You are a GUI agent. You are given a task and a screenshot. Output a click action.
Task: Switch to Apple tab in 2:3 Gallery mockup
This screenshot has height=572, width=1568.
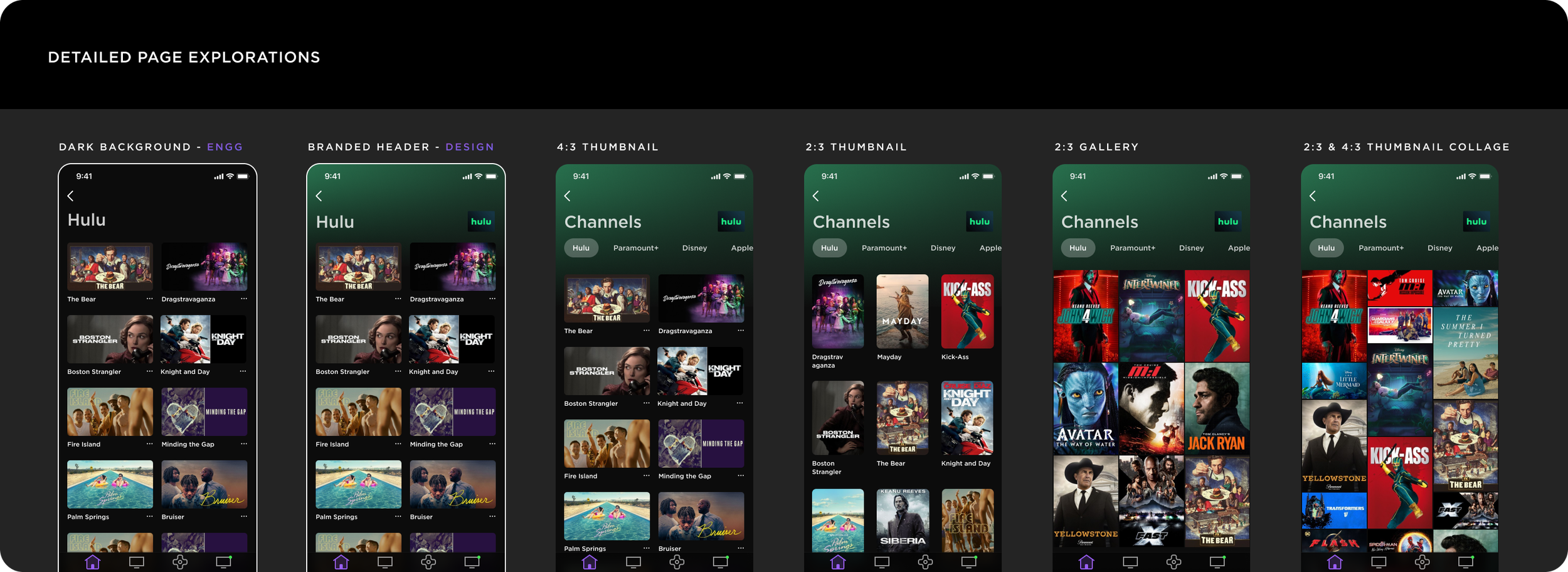coord(1239,248)
